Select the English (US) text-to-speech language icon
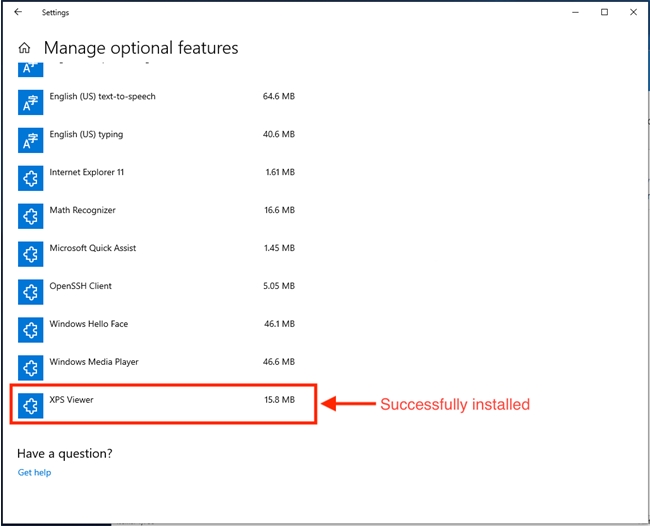Screen dimensions: 650x526 (x=30, y=102)
